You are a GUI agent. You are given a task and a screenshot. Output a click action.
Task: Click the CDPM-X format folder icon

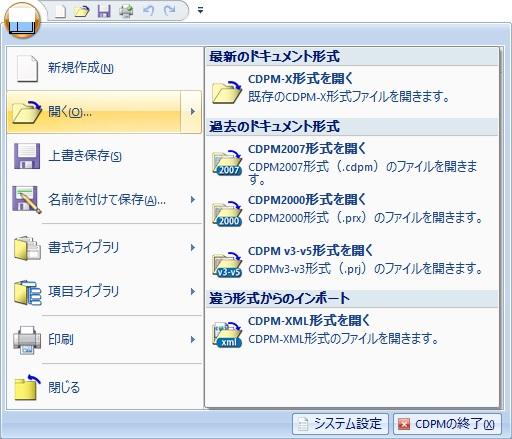tap(227, 92)
